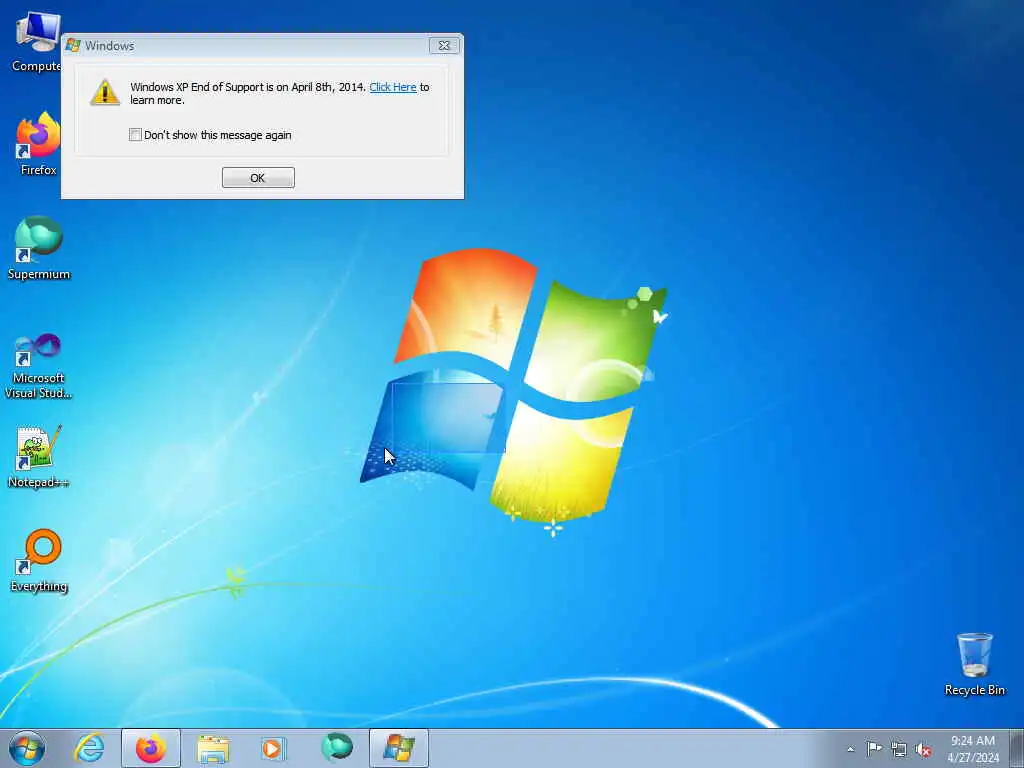Click the Windows flag icon in dialog title
Image resolution: width=1024 pixels, height=768 pixels.
click(73, 45)
